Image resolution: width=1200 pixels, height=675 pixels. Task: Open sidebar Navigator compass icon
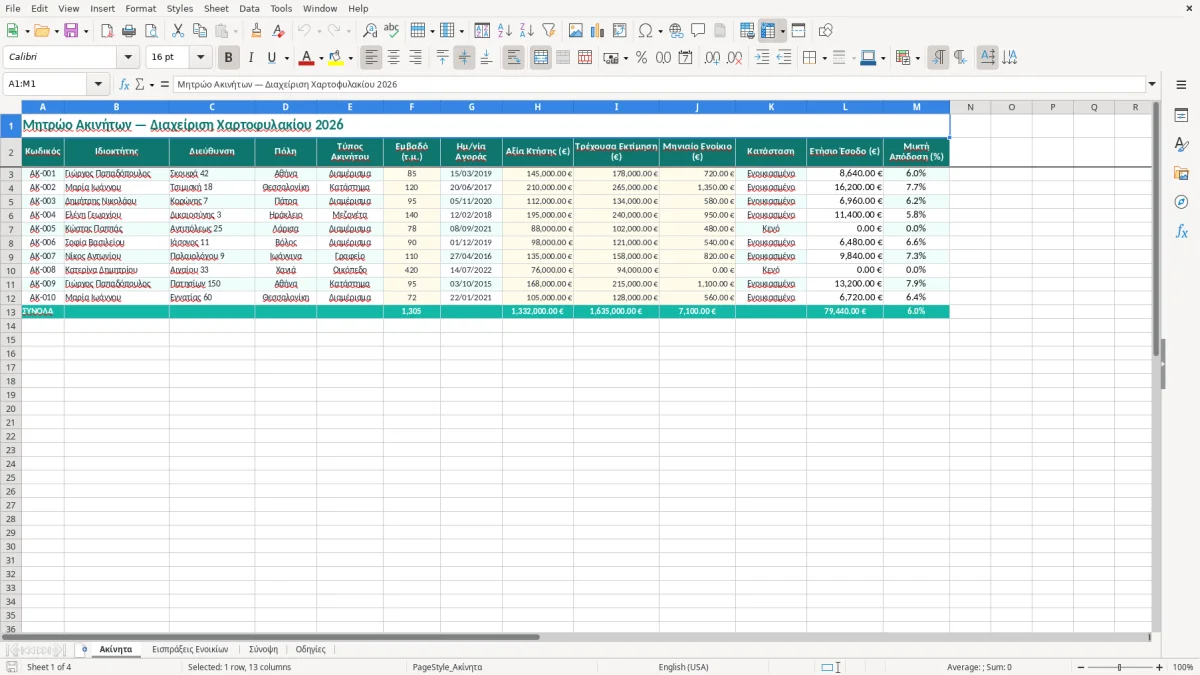tap(1181, 202)
